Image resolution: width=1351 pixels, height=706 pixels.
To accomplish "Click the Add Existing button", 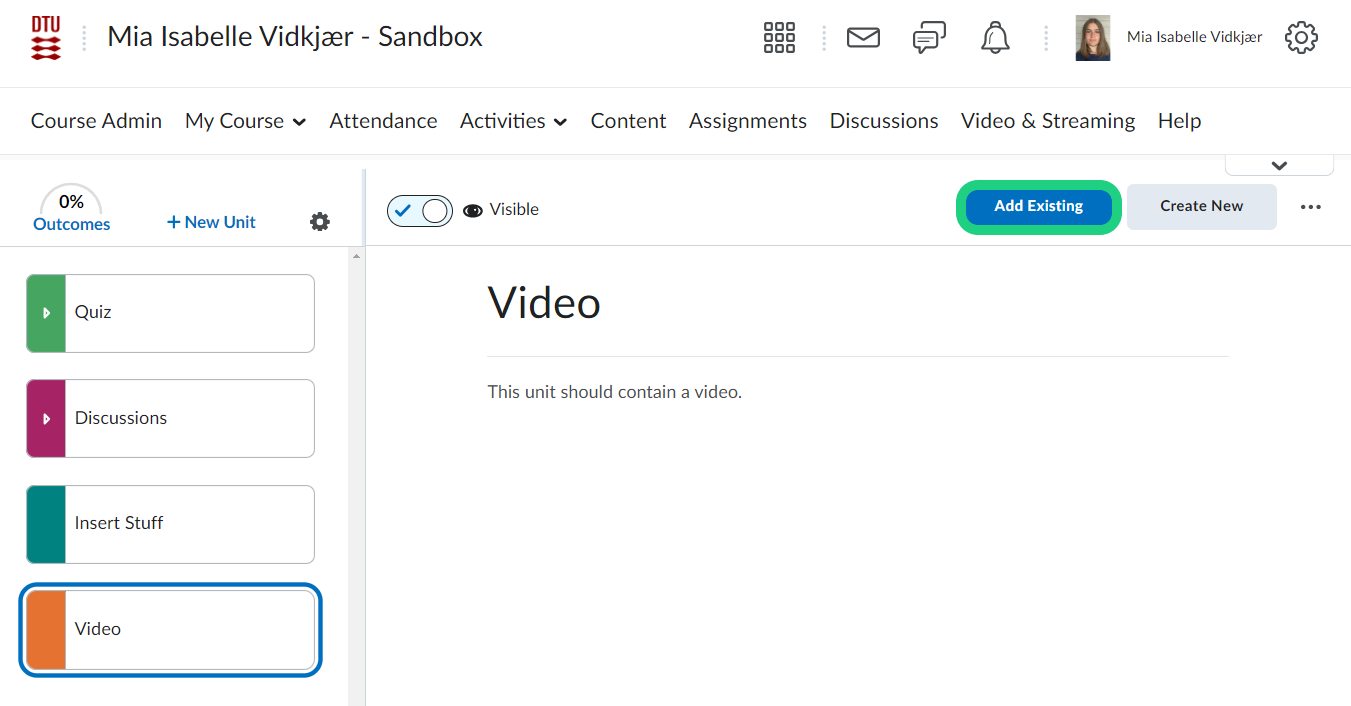I will (1038, 207).
